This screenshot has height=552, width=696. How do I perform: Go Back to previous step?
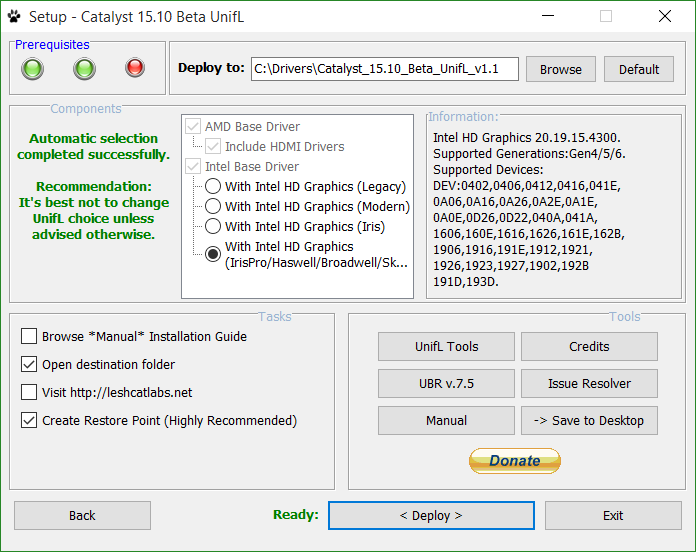click(82, 516)
